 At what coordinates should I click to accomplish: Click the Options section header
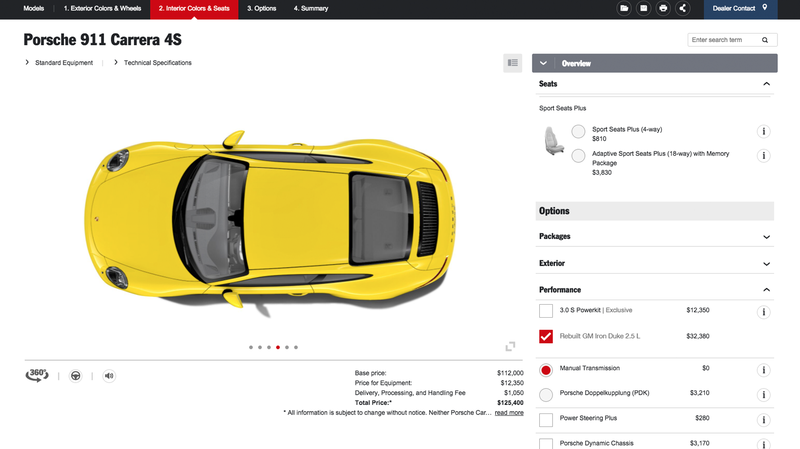(655, 211)
